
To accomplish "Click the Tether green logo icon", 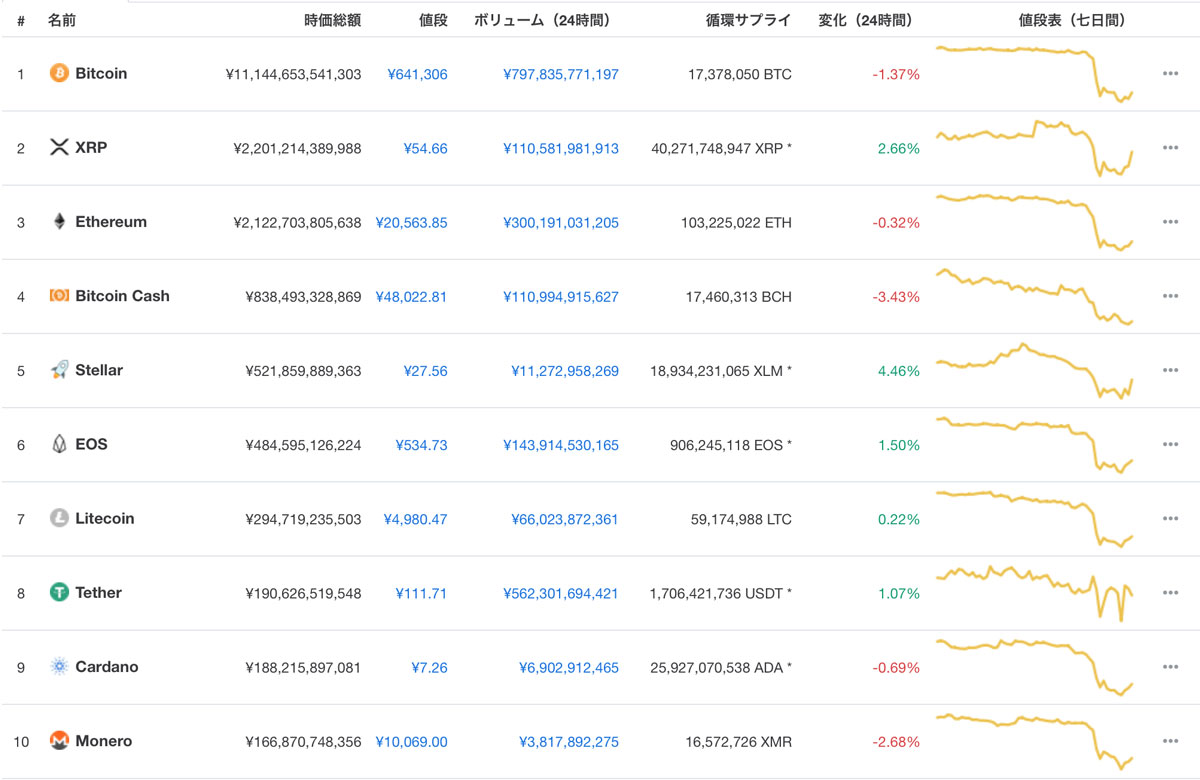I will coord(59,592).
